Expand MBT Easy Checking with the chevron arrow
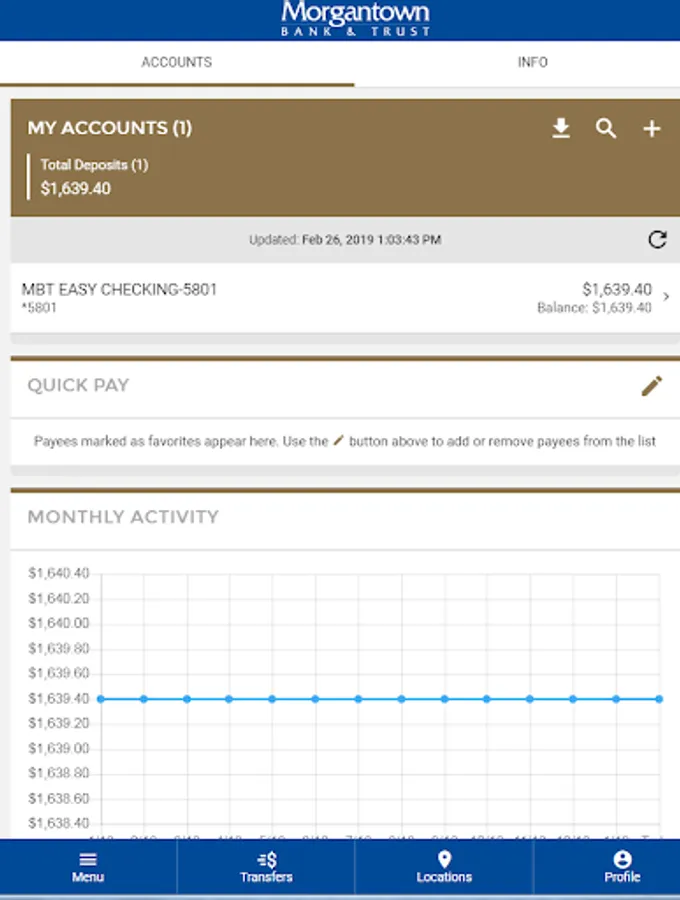The image size is (680, 900). coord(667,297)
